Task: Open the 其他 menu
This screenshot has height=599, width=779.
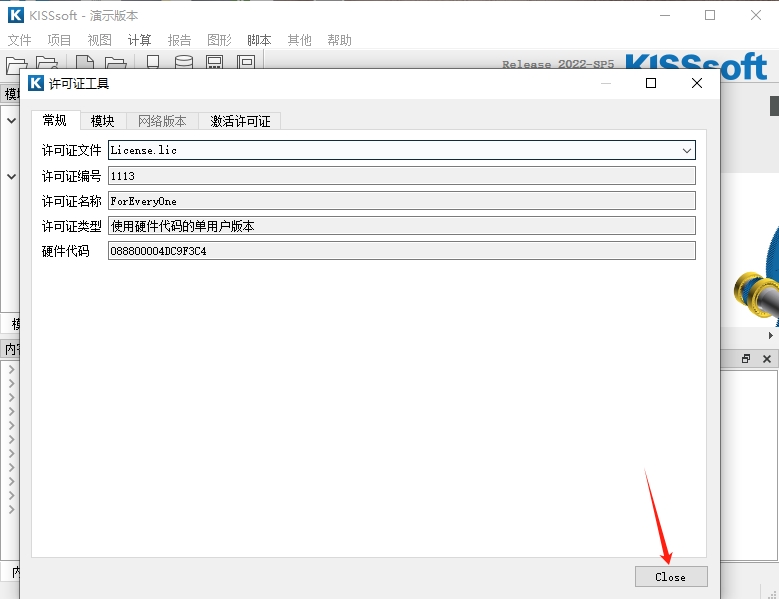Action: (299, 40)
